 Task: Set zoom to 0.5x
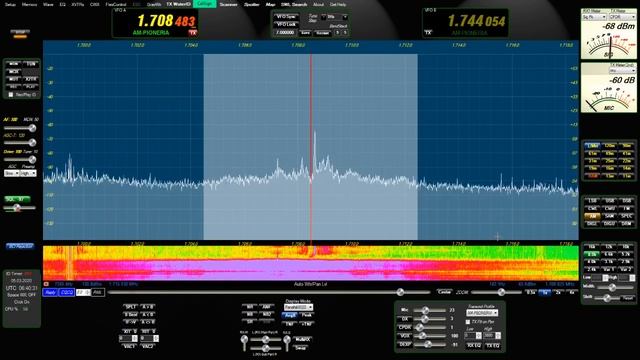click(x=531, y=292)
